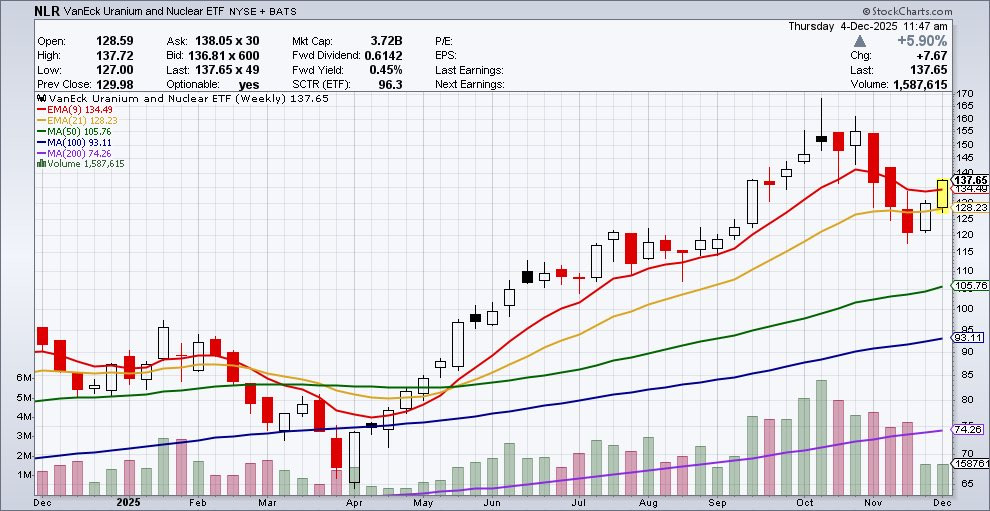
Task: Click the candlestick icon beside the Weekly legend title
Action: (42, 99)
